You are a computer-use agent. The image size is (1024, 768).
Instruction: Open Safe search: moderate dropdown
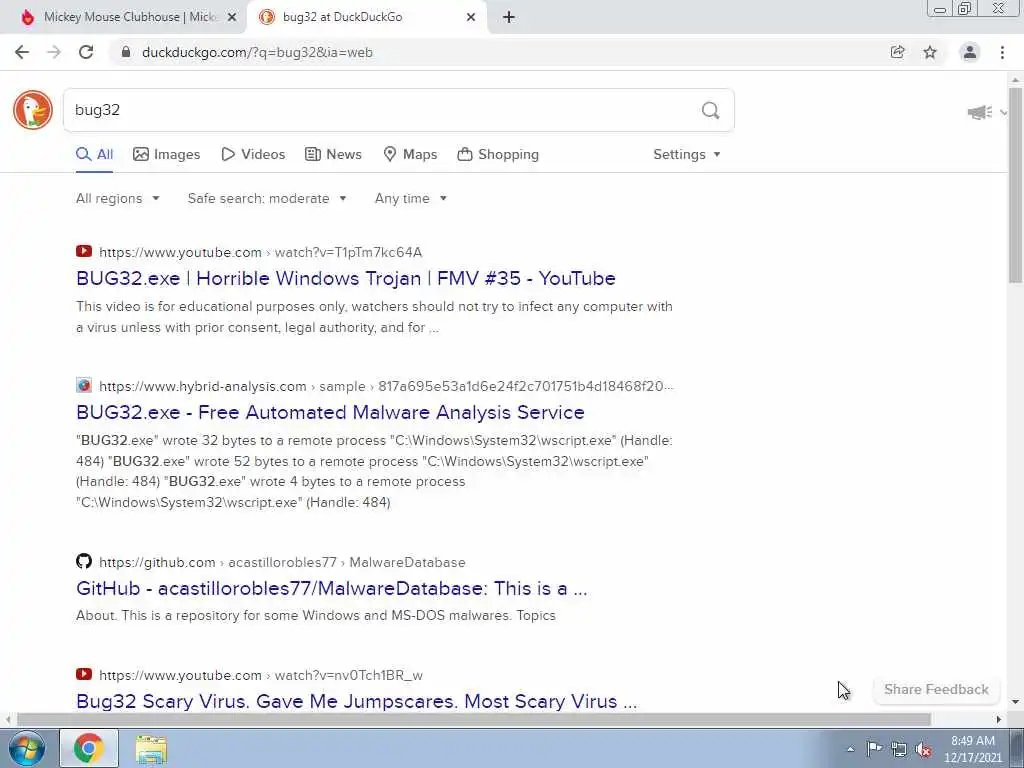coord(266,199)
